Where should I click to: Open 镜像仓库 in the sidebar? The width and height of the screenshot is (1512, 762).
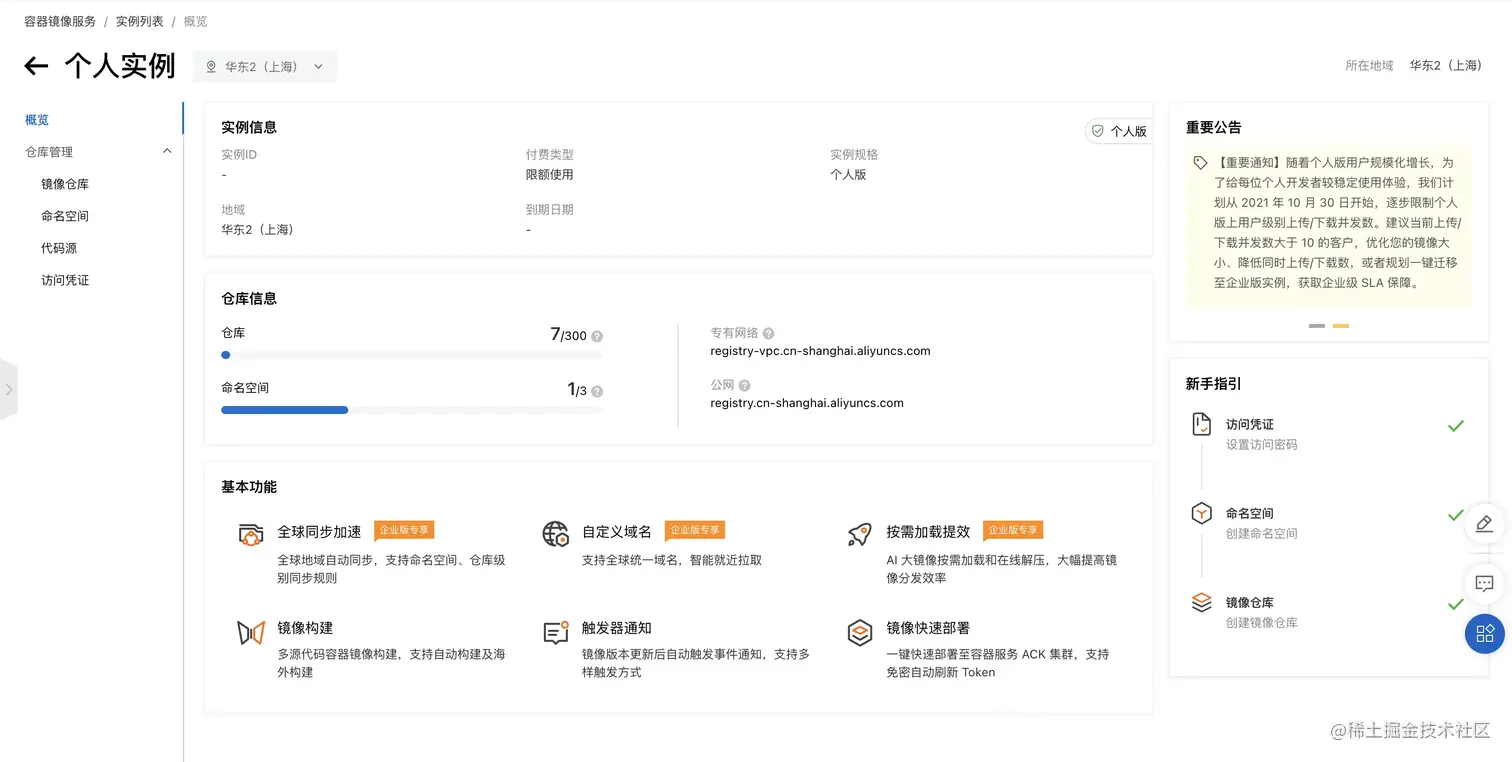coord(65,184)
